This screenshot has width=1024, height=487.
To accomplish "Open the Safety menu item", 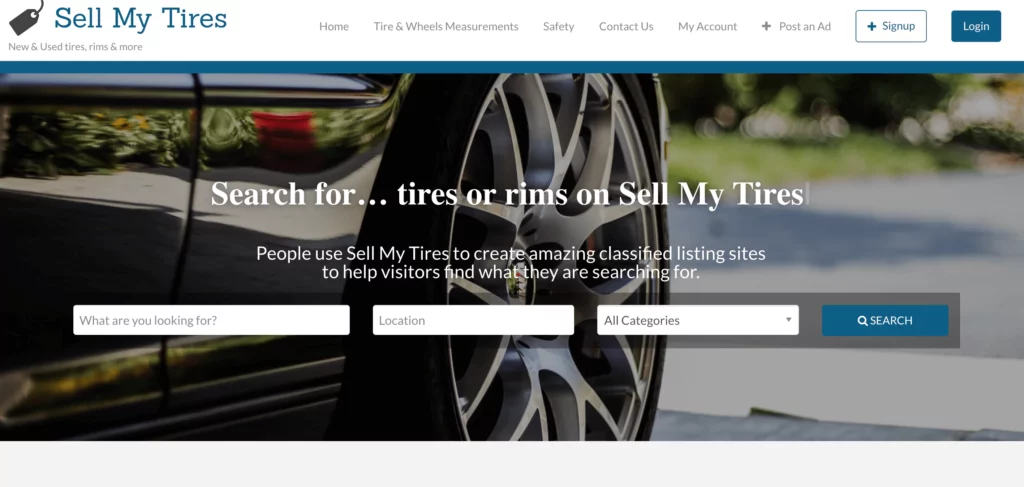I will coord(558,26).
